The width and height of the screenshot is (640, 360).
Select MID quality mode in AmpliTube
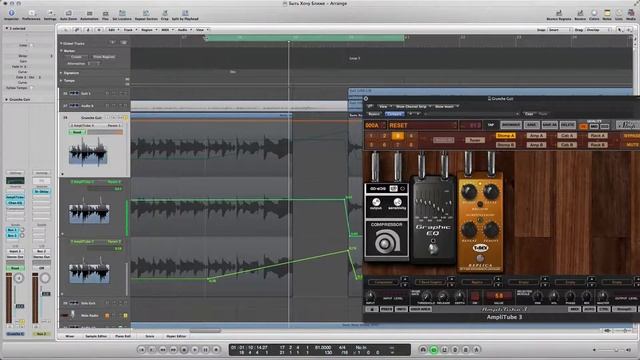594,127
